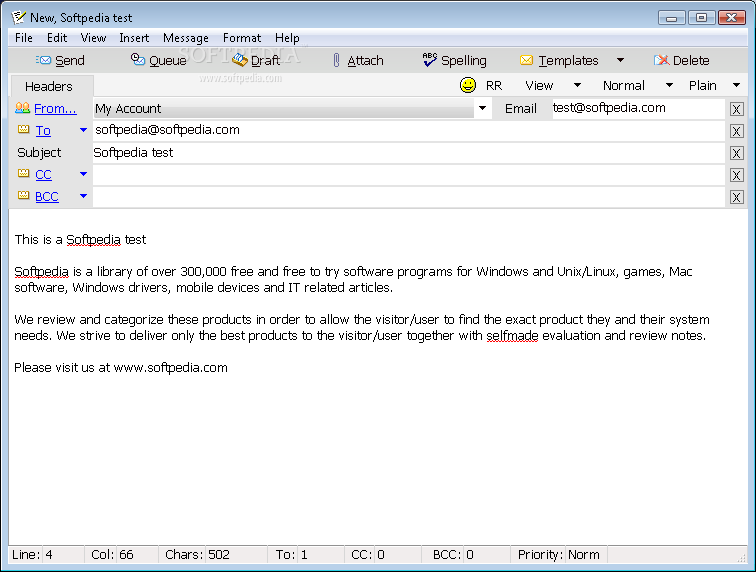The width and height of the screenshot is (756, 572).
Task: Toggle RR read receipt
Action: 494,86
